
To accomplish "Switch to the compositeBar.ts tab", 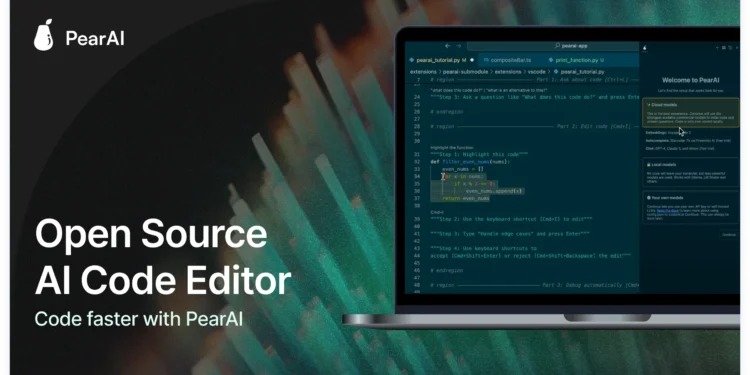I will point(510,60).
